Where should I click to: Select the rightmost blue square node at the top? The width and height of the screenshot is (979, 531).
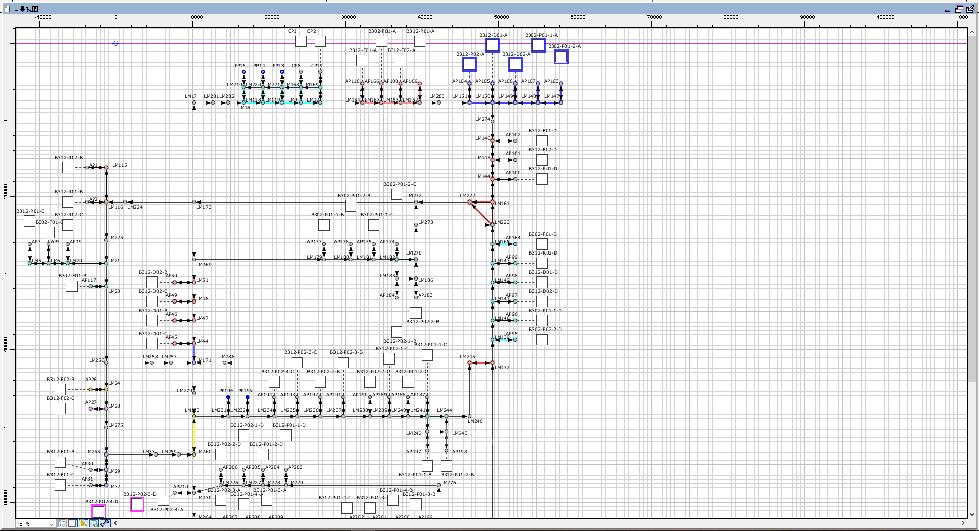(561, 57)
